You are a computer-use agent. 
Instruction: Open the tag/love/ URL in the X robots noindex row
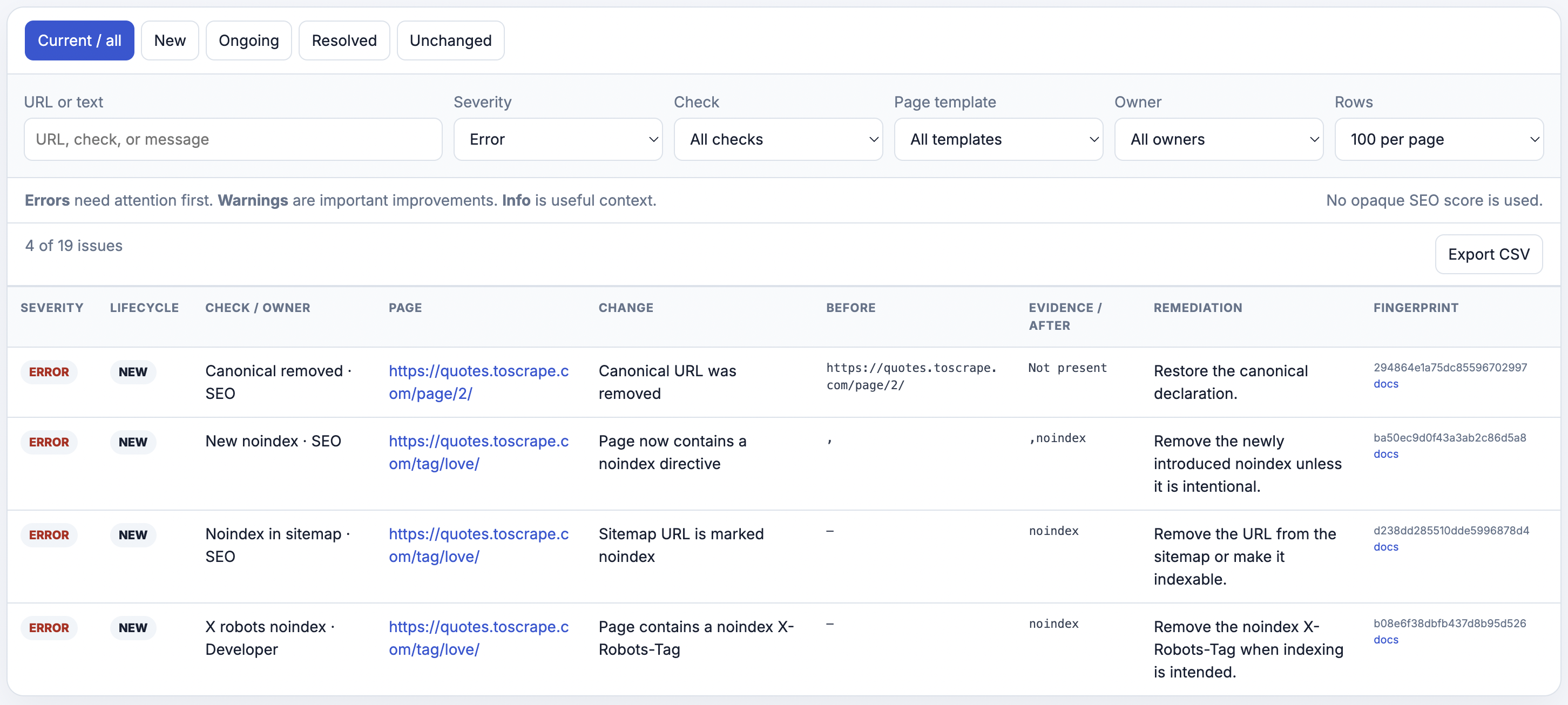478,638
